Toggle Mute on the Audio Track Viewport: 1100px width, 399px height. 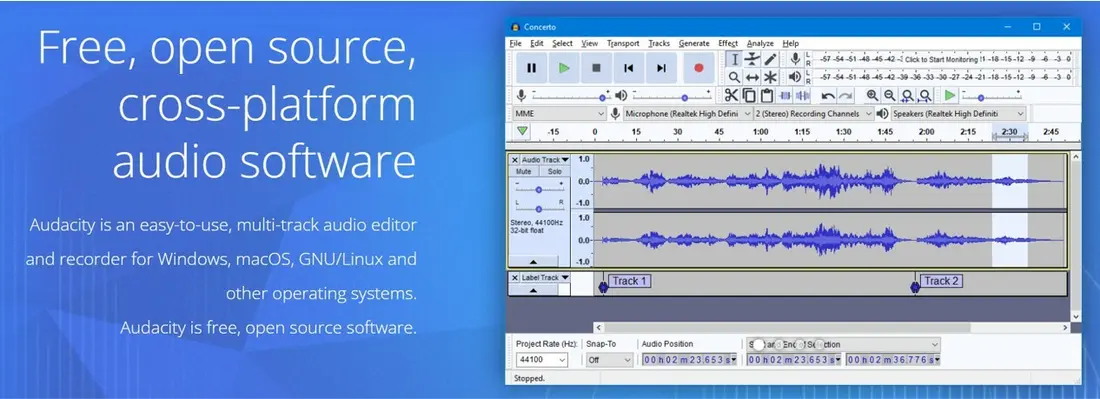523,172
